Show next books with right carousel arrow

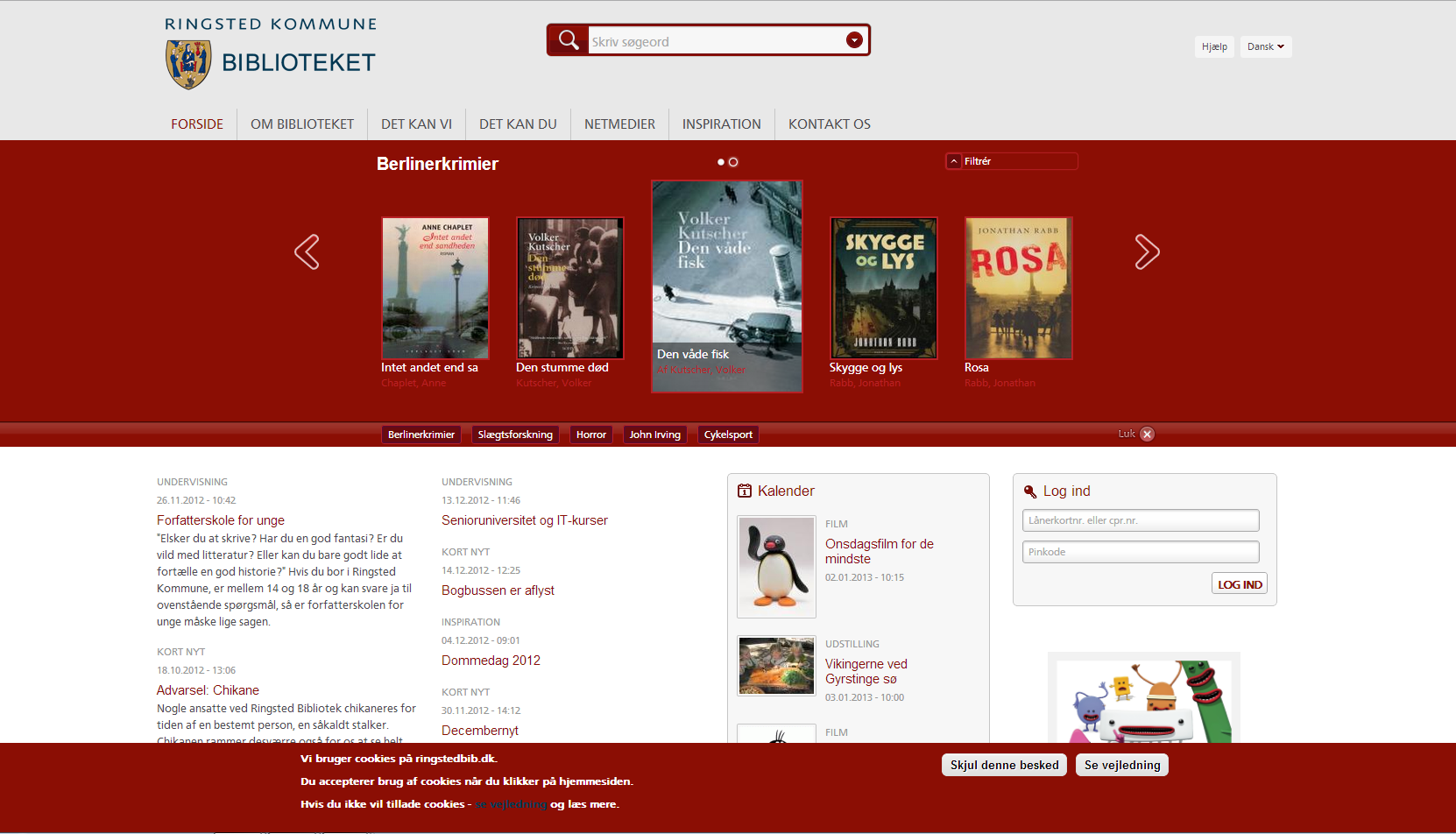[x=1147, y=252]
